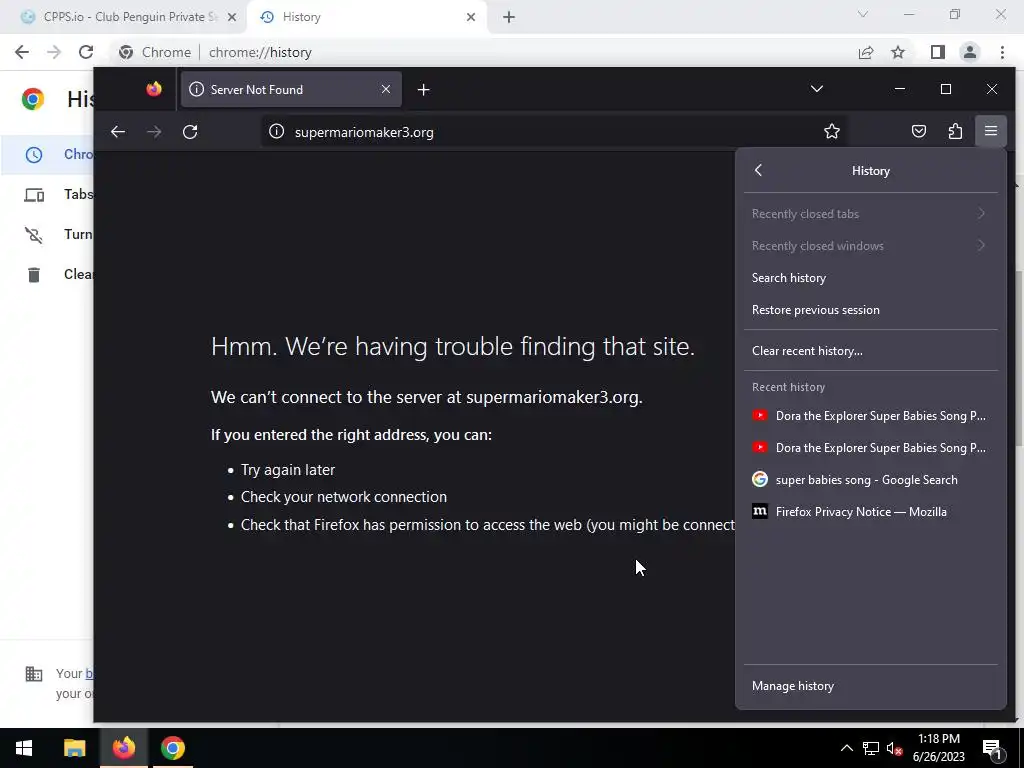Show hidden system tray icons
This screenshot has width=1024, height=768.
click(x=846, y=748)
